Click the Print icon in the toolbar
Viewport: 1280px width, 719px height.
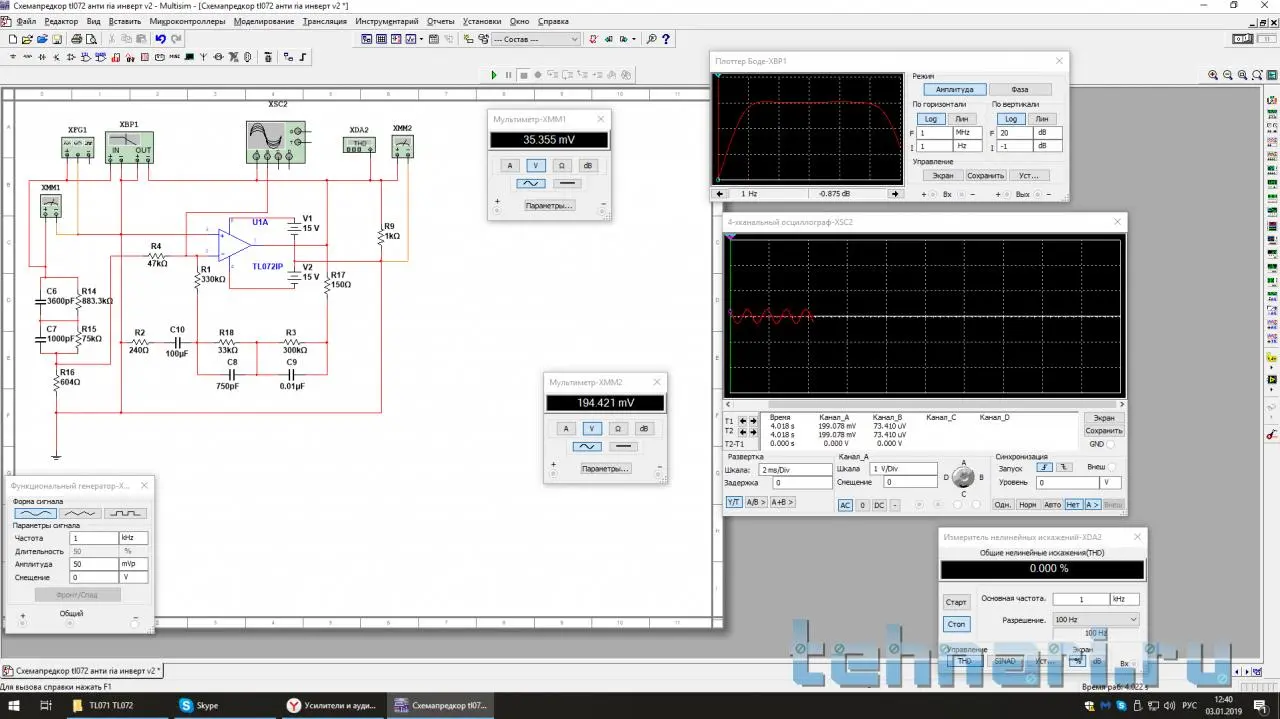point(75,39)
